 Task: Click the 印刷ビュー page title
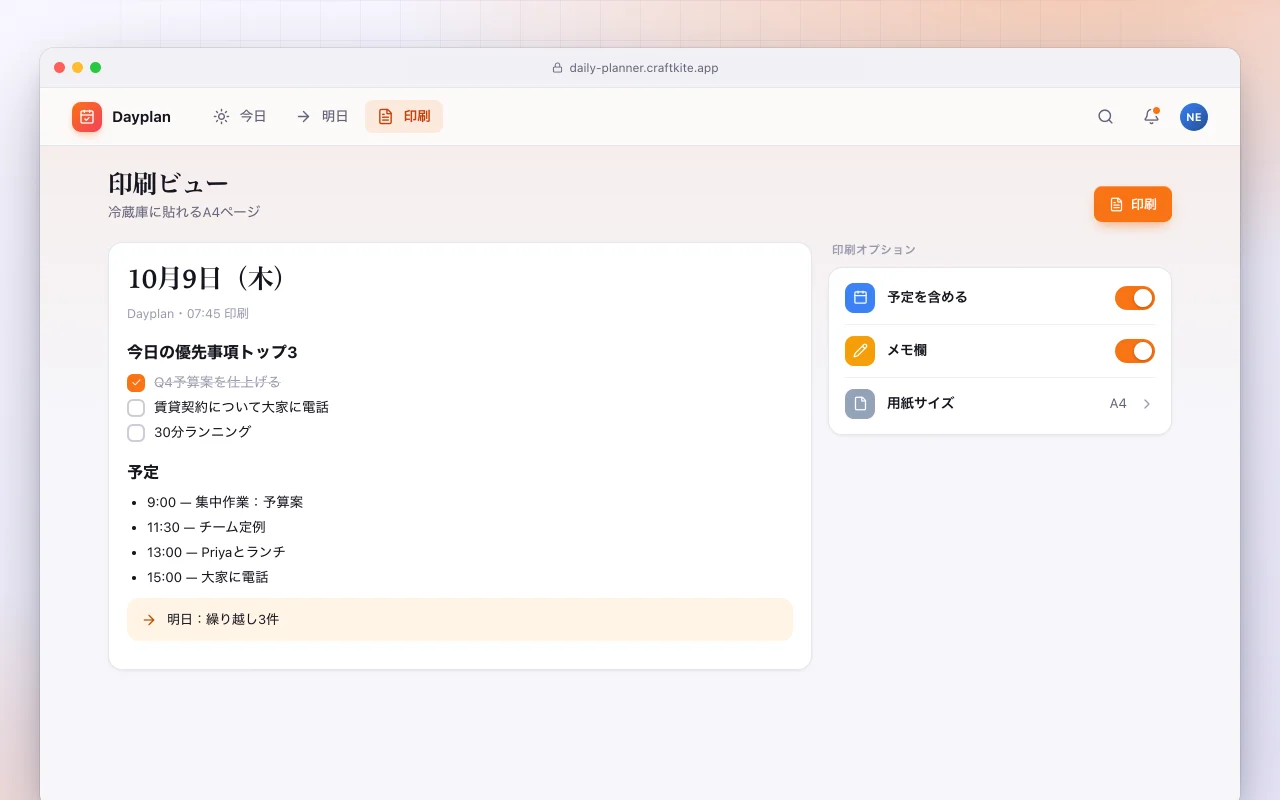tap(168, 184)
